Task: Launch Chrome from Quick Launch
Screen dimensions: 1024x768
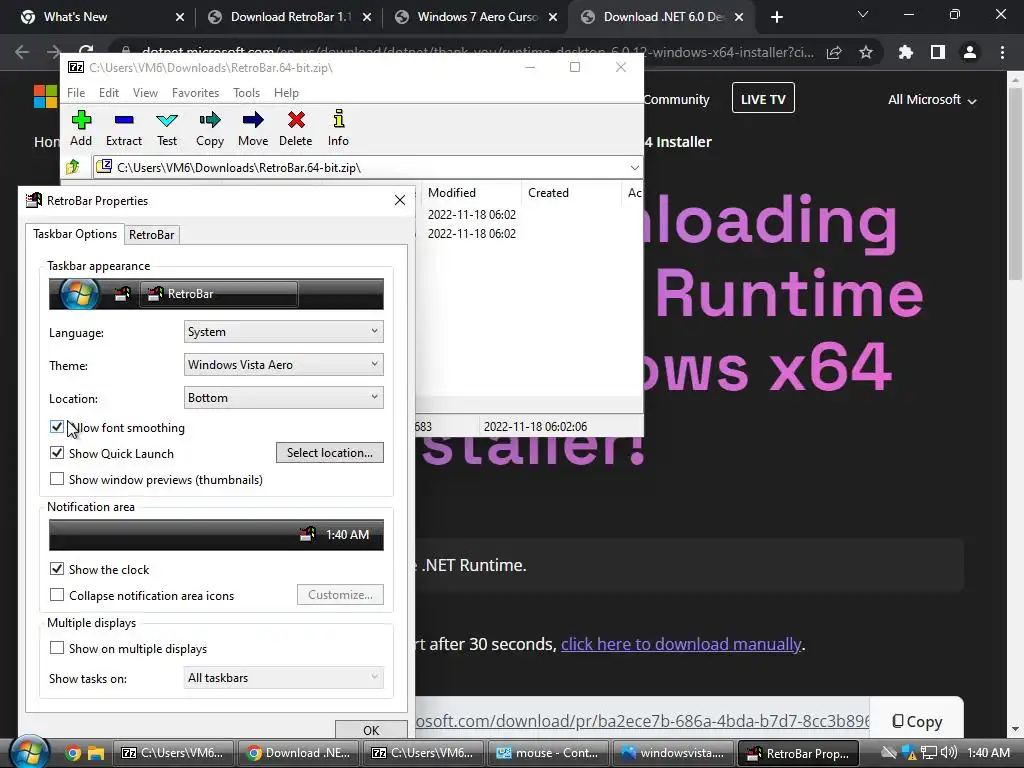Action: (73, 754)
